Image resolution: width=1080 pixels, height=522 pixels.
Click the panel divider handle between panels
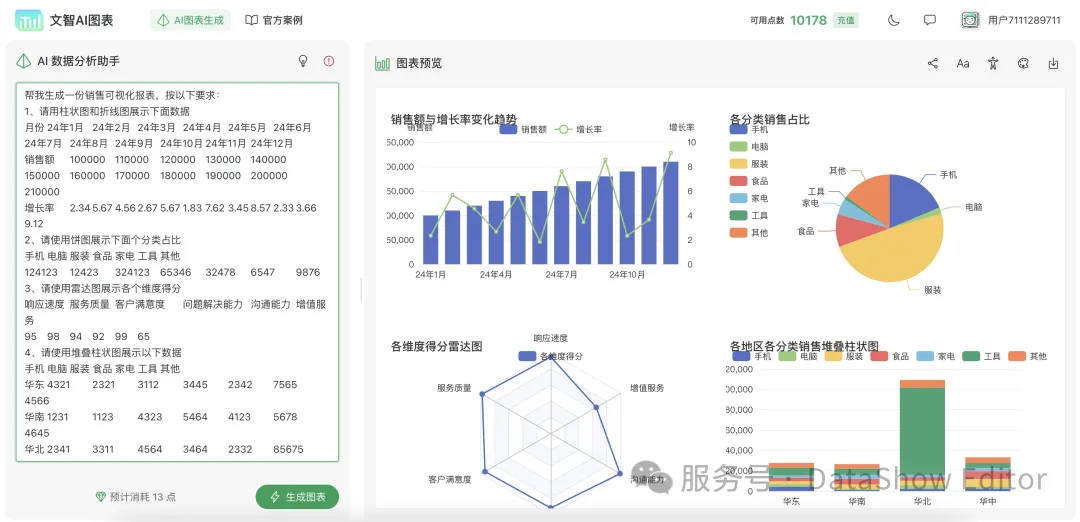pos(361,289)
